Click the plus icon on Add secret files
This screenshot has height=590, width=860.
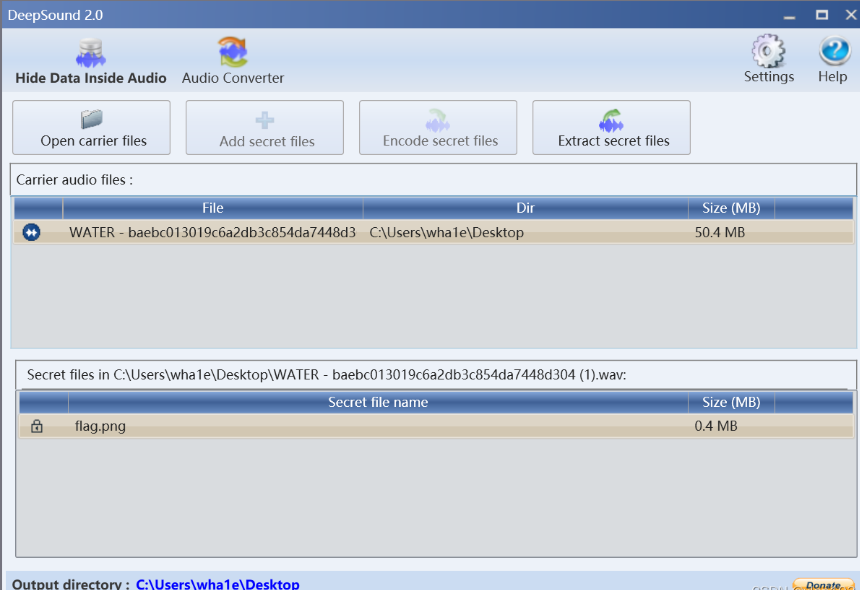(264, 118)
